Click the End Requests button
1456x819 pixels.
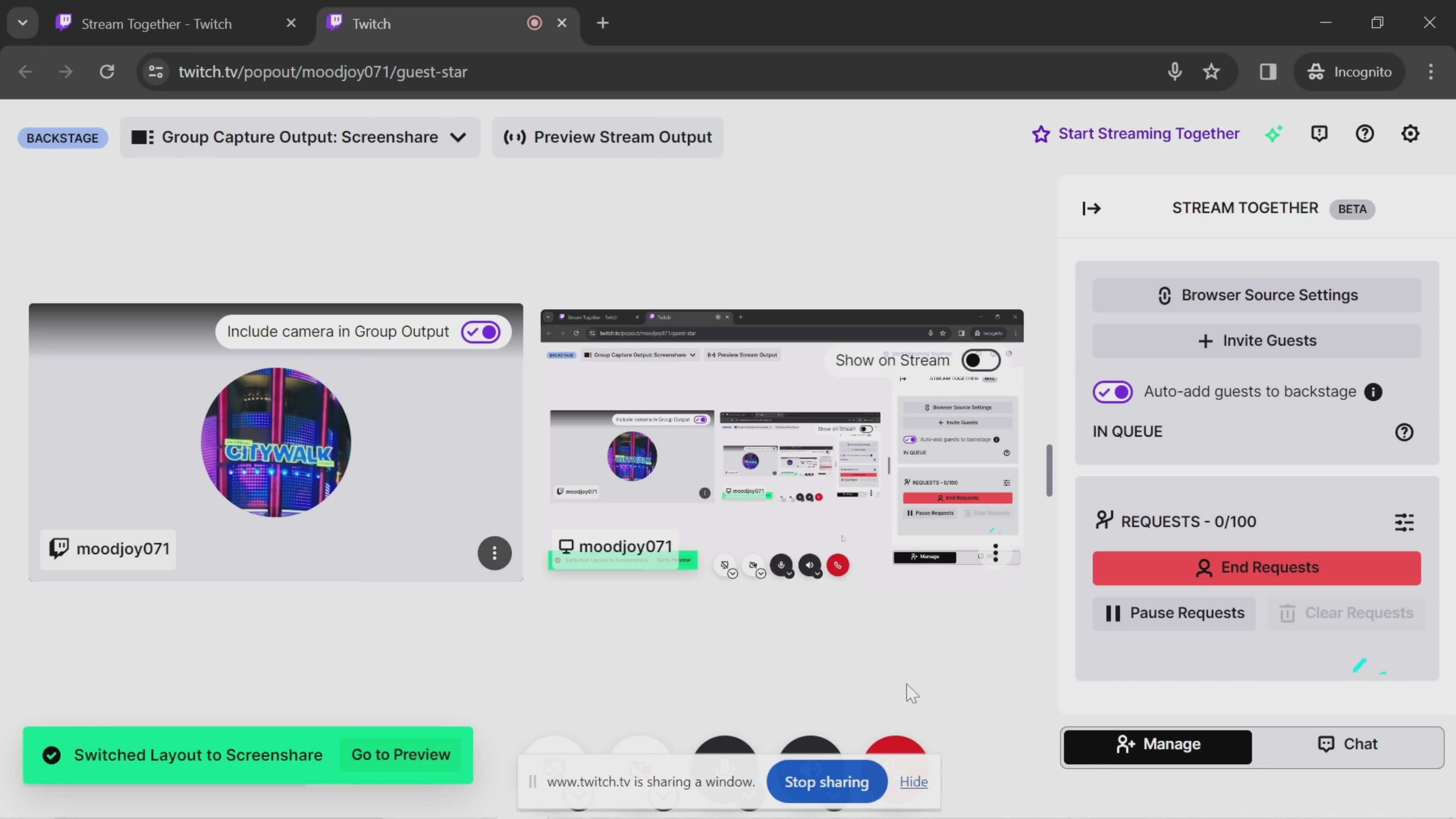(1257, 567)
